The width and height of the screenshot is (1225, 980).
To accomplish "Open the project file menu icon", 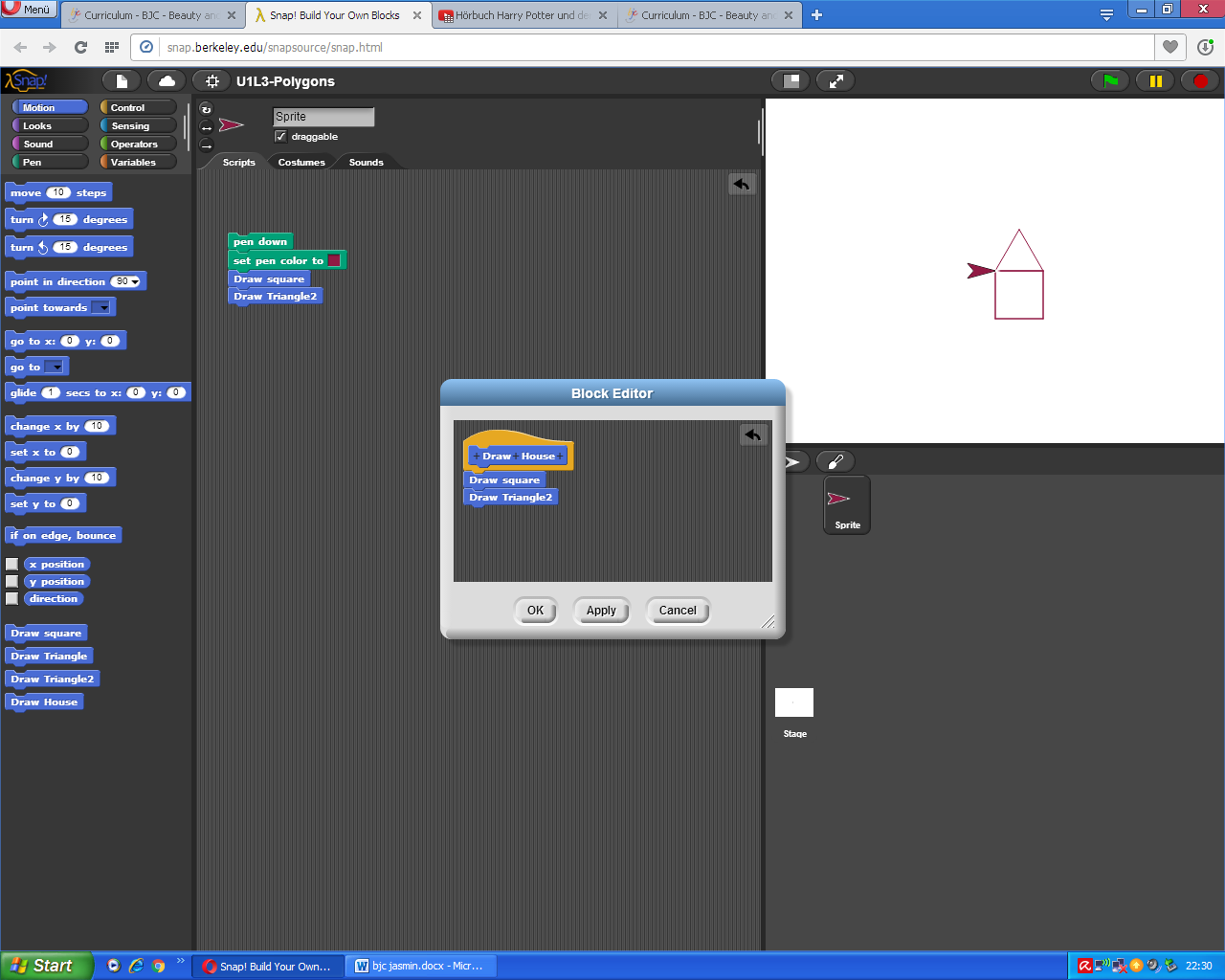I will (x=122, y=81).
